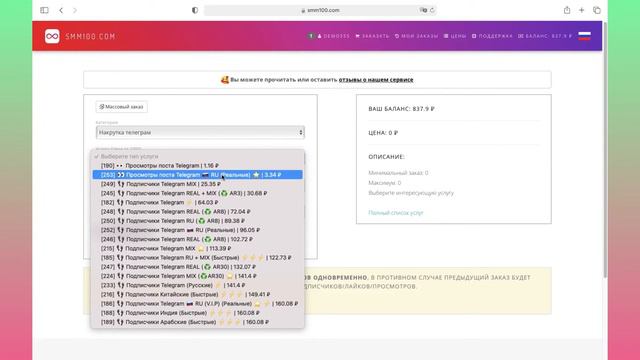
Task: Click the notification counter badge in header
Action: (311, 36)
